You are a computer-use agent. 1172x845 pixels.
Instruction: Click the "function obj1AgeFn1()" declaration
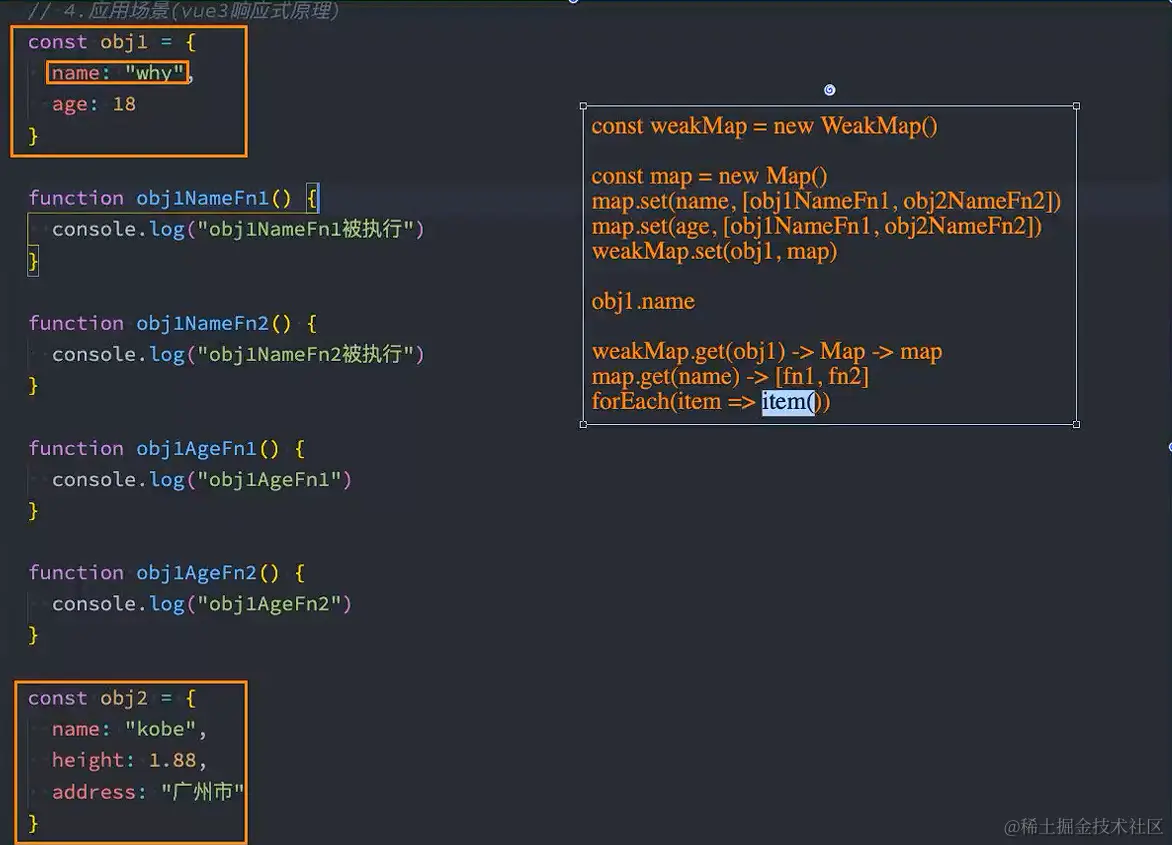coord(153,448)
